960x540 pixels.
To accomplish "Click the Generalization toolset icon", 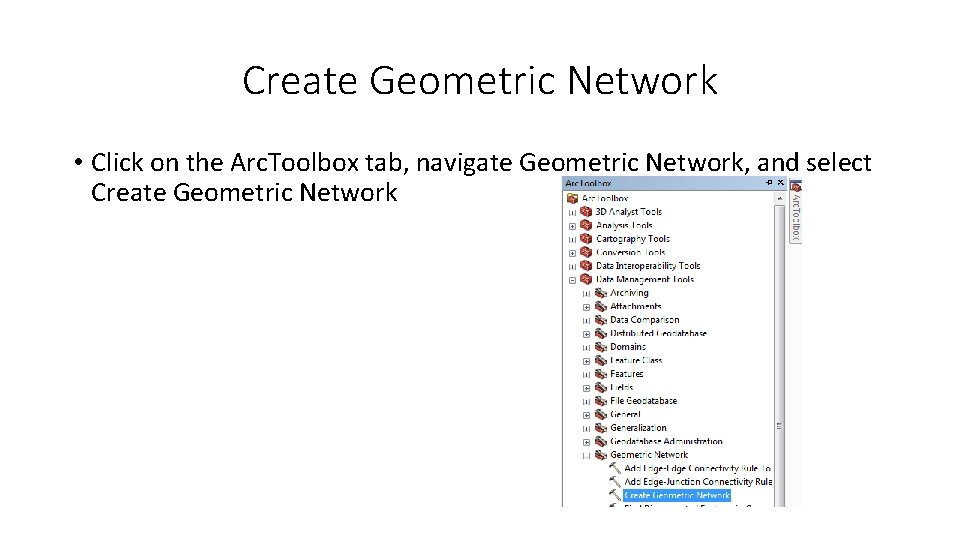I will tap(601, 428).
